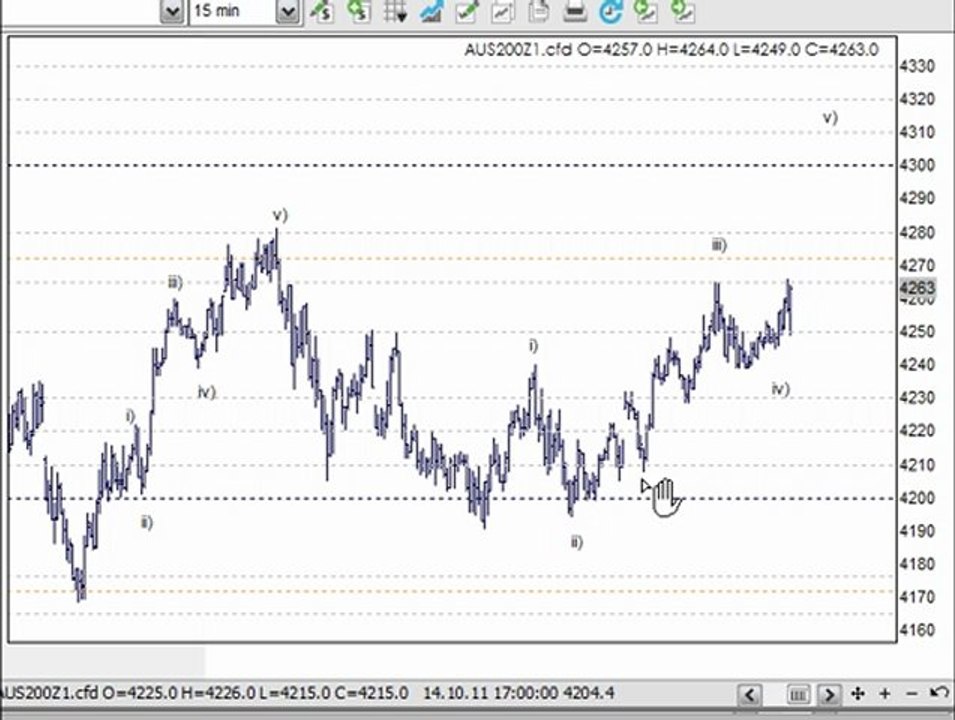Click the iv) wave label near 4230 right side

click(x=781, y=389)
